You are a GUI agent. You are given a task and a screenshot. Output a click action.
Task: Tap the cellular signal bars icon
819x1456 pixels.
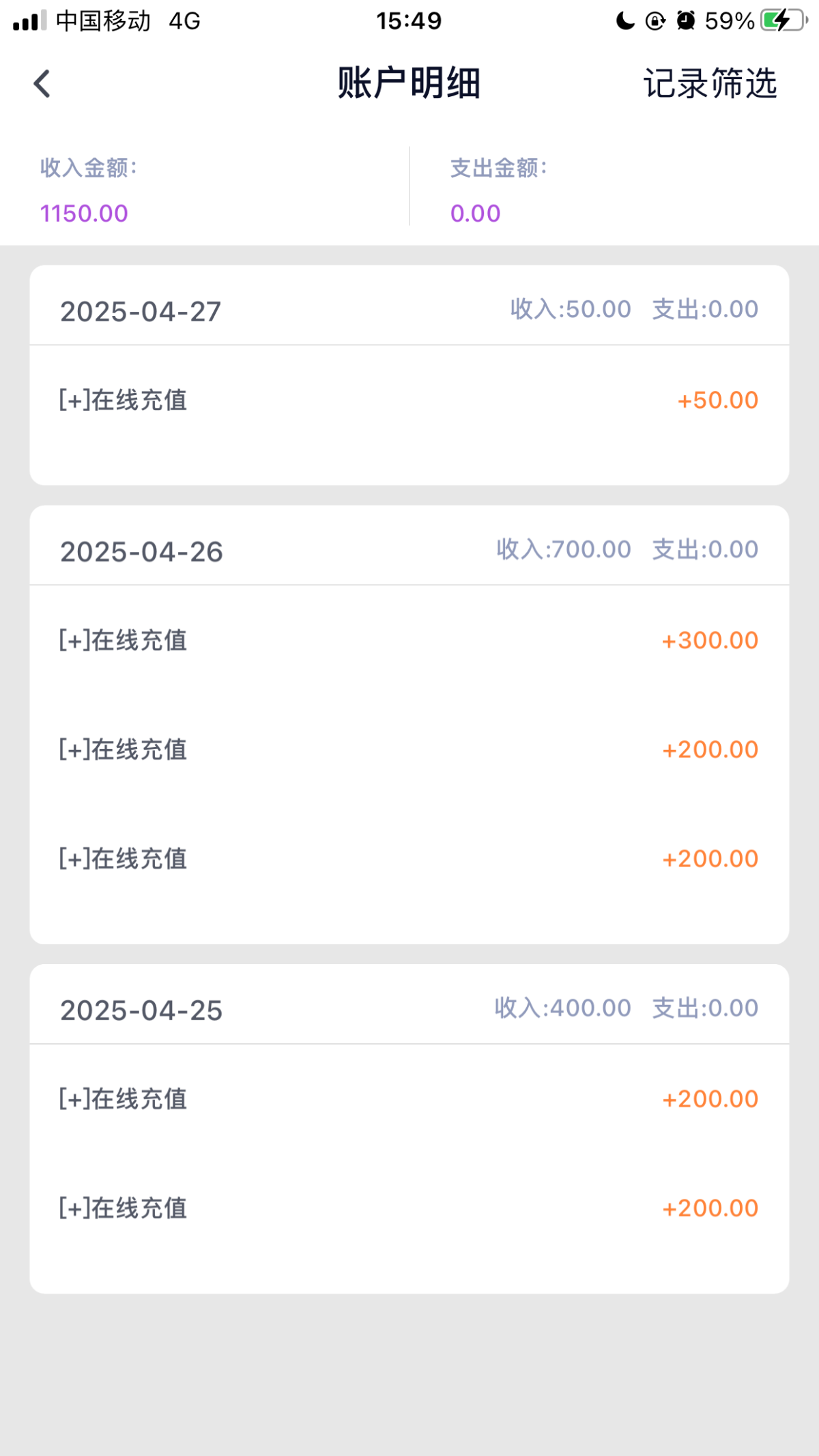(x=30, y=20)
